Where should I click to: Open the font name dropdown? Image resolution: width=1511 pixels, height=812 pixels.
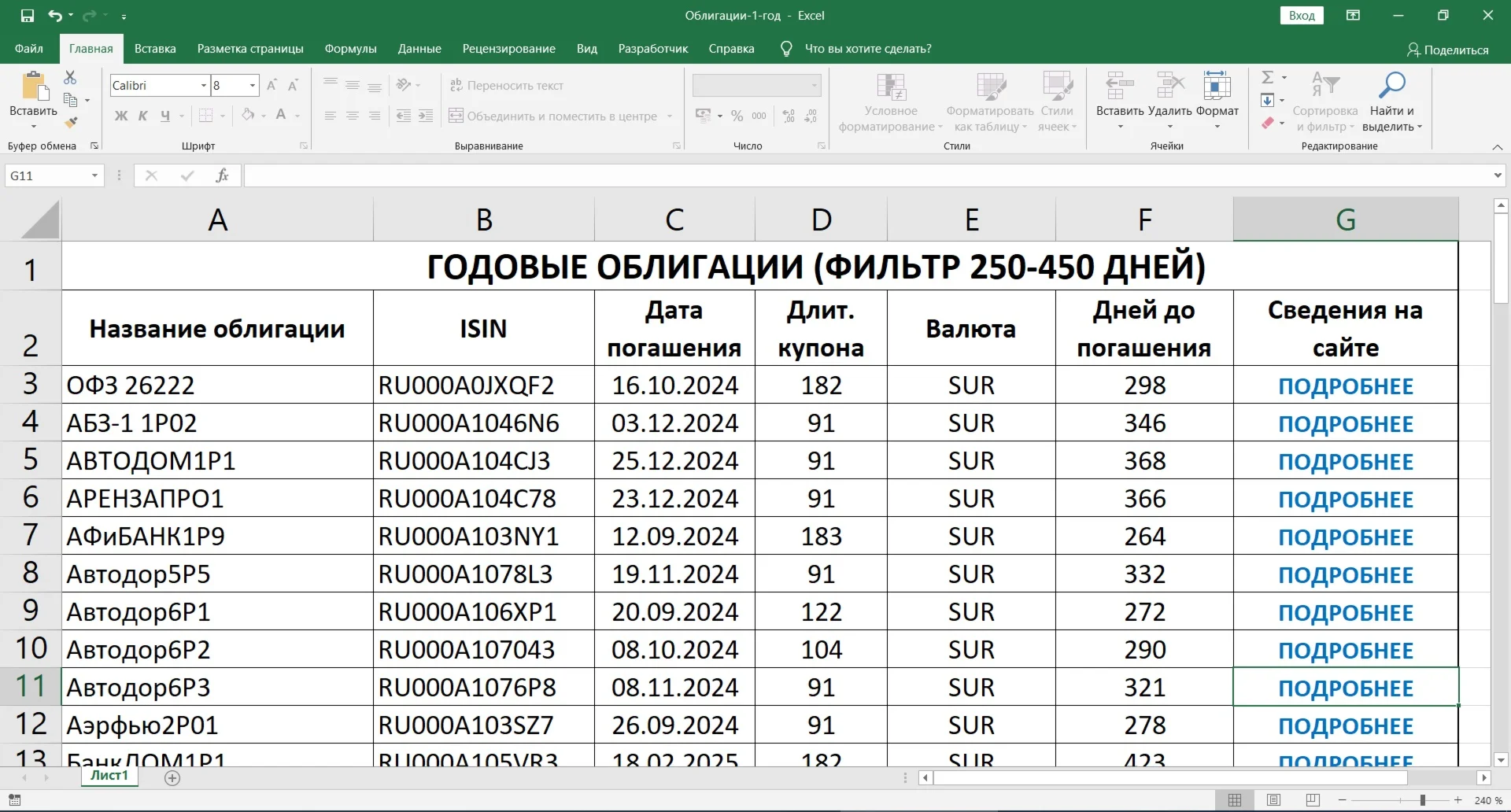[x=203, y=85]
